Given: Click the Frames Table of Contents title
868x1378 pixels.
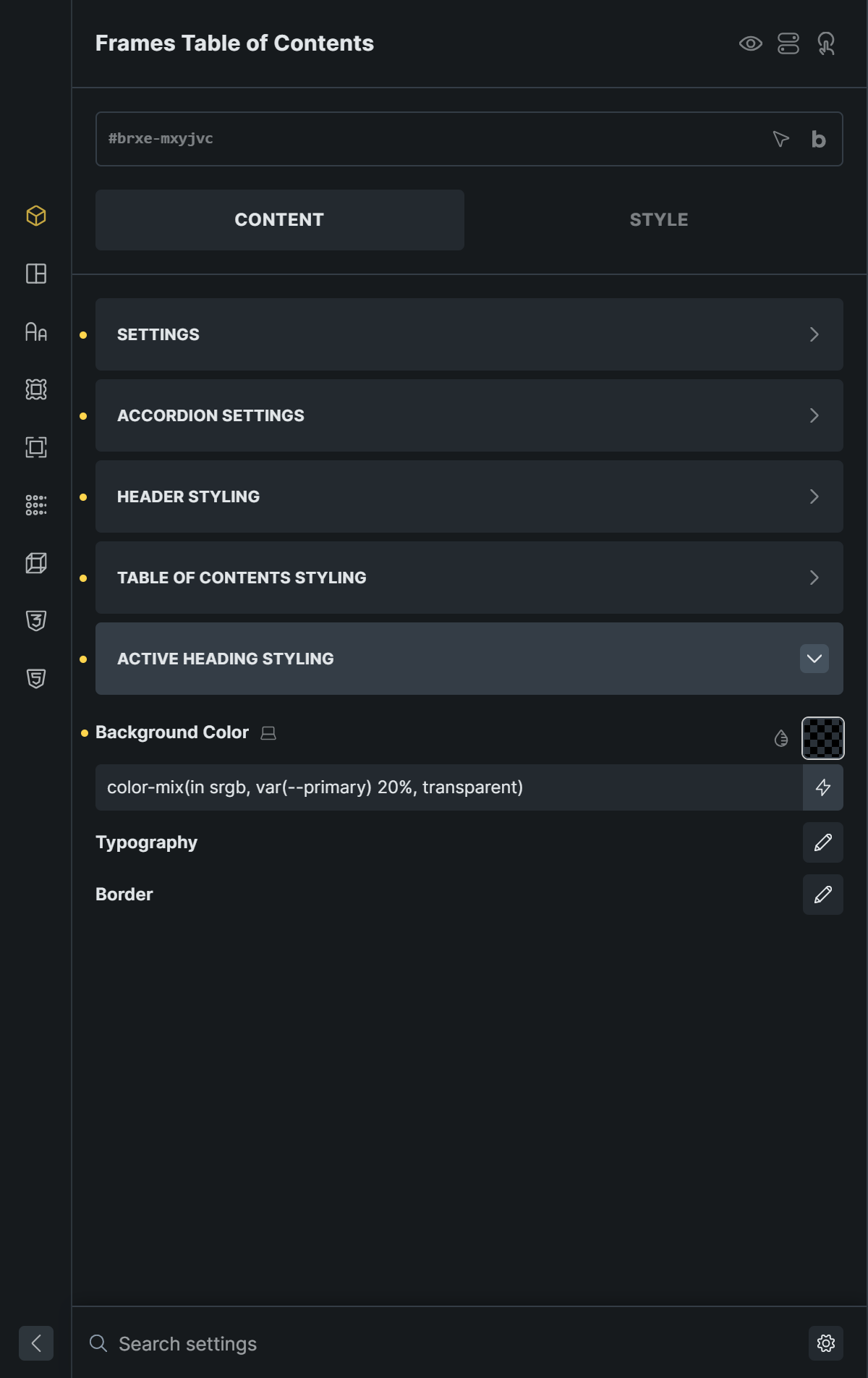Looking at the screenshot, I should pyautogui.click(x=234, y=43).
